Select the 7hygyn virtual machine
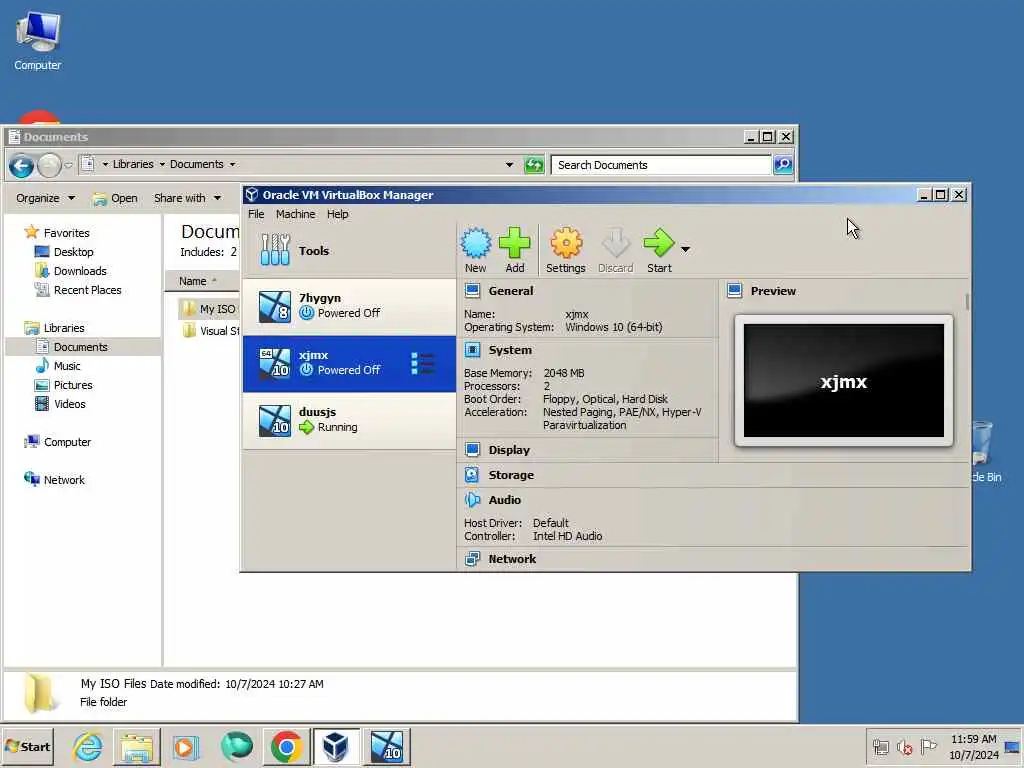This screenshot has width=1024, height=768. pyautogui.click(x=349, y=306)
